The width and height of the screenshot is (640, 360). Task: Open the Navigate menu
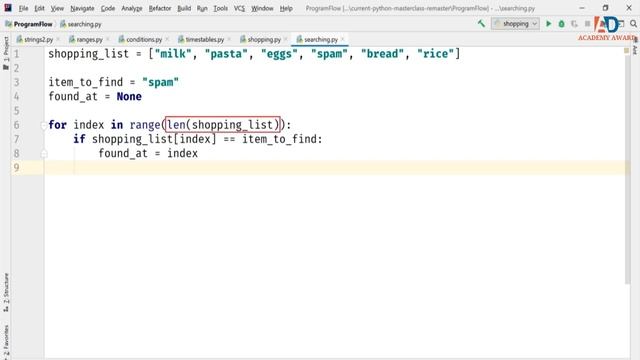pos(82,8)
